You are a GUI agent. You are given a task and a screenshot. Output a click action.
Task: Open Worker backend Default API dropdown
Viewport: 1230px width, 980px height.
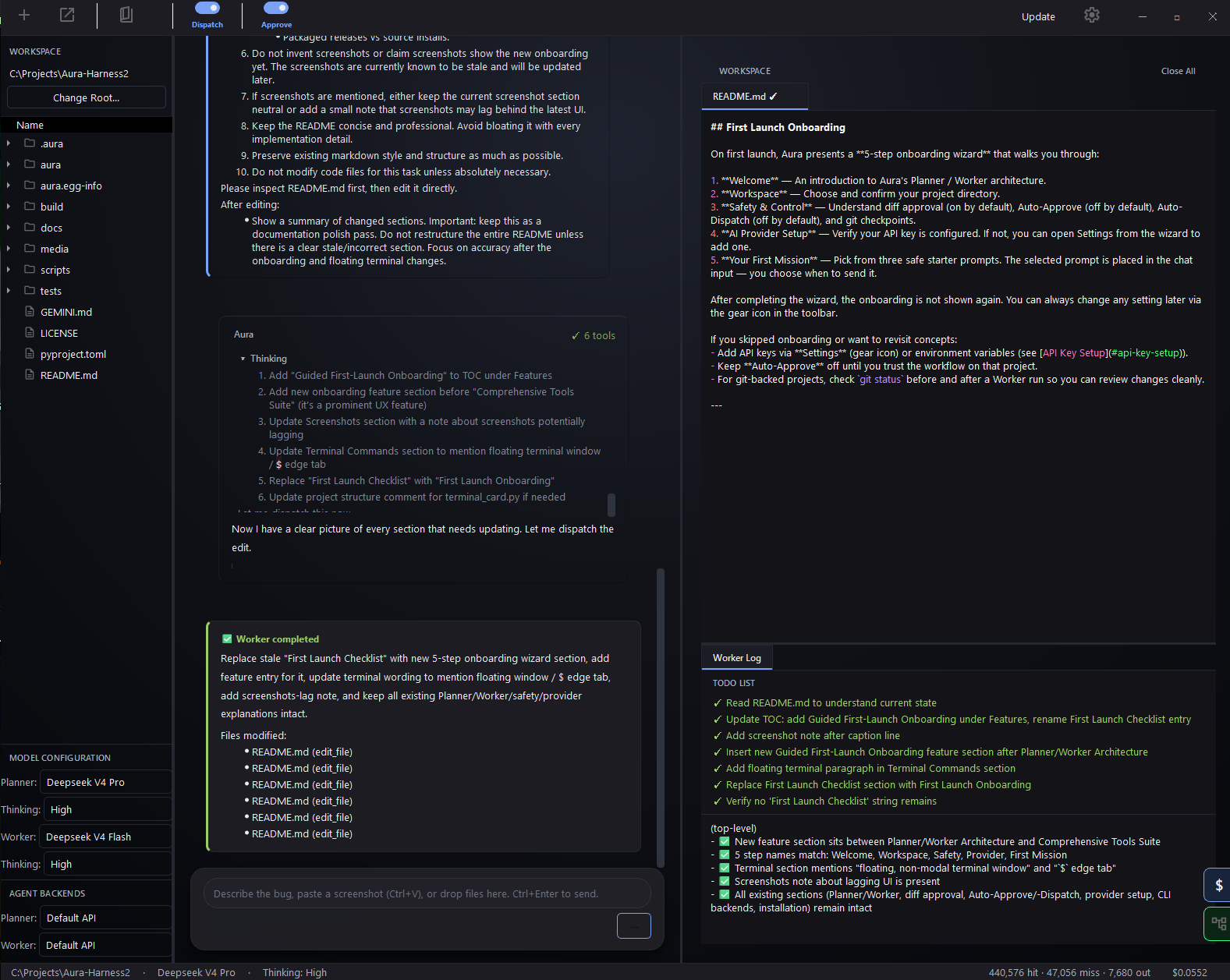106,945
